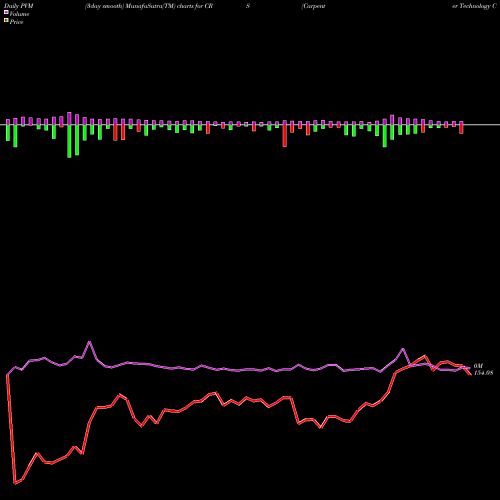
Task: Click the 'Daily PVM' chart title text
Action: tap(19, 6)
